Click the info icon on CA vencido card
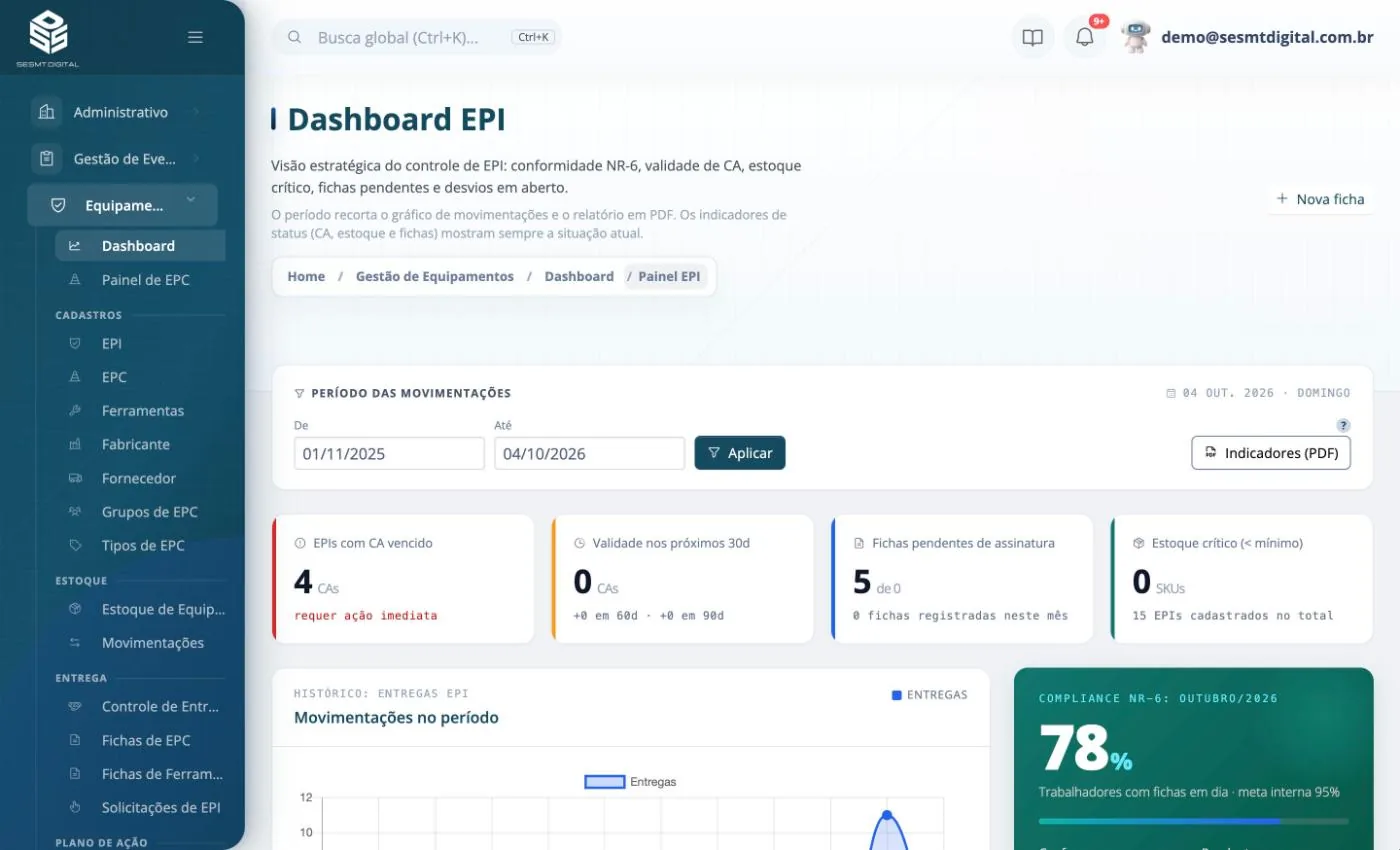 point(300,543)
